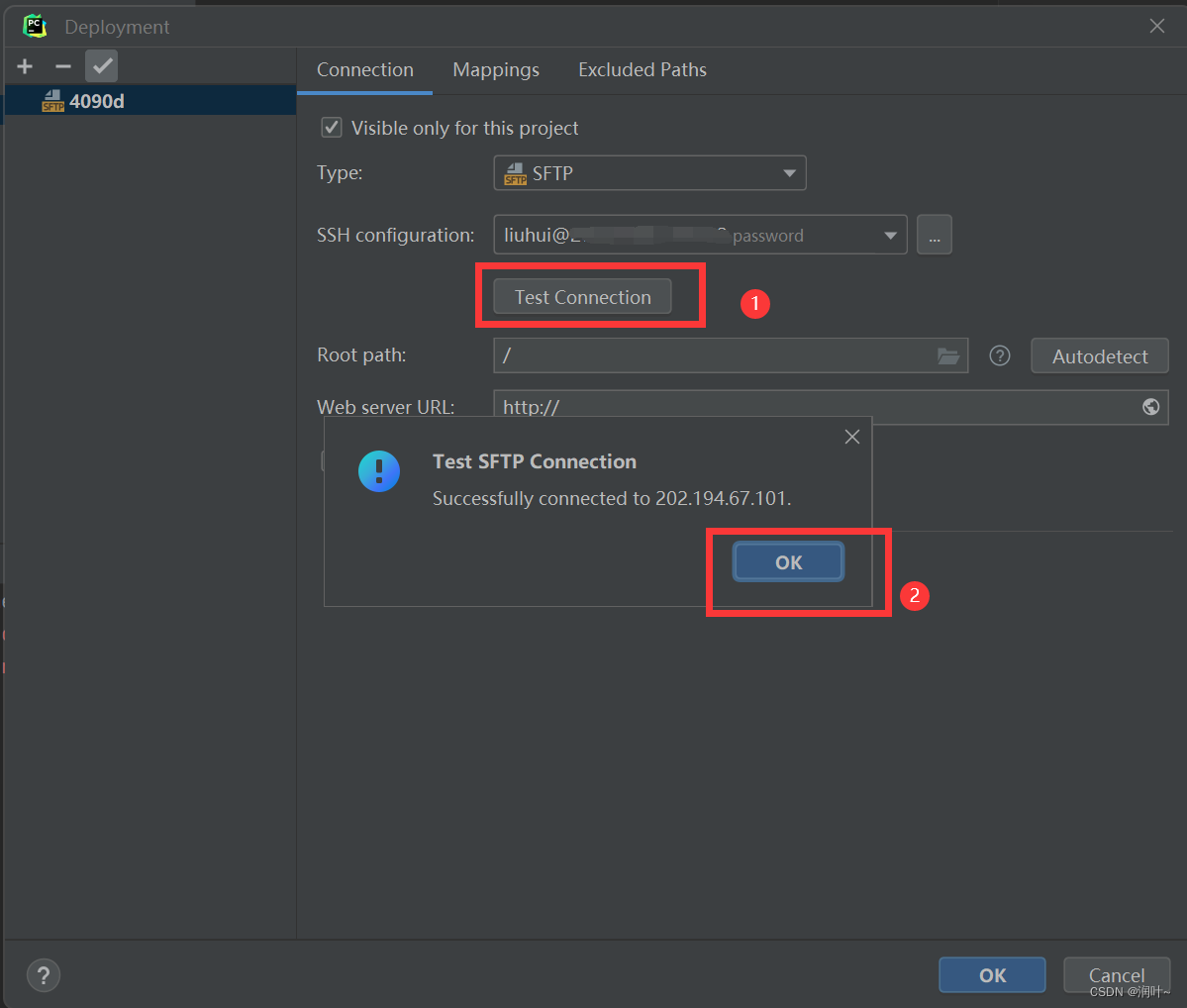This screenshot has width=1187, height=1008.
Task: Uncheck 'Visible only for this project'
Action: [x=331, y=127]
